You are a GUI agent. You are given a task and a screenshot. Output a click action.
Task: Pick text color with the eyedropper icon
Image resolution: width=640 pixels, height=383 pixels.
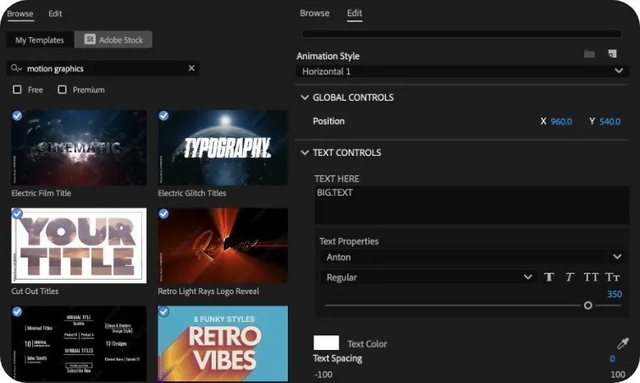point(622,343)
